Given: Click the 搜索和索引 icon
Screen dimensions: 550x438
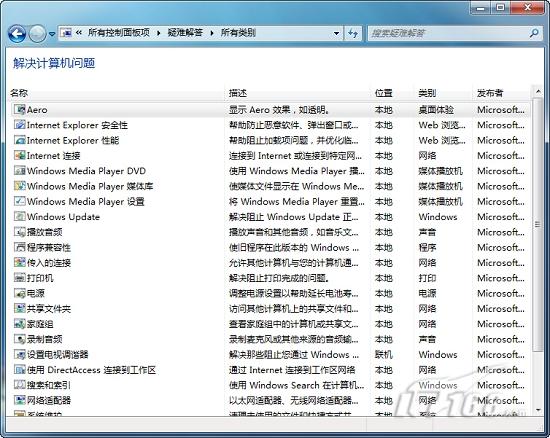Looking at the screenshot, I should point(20,385).
